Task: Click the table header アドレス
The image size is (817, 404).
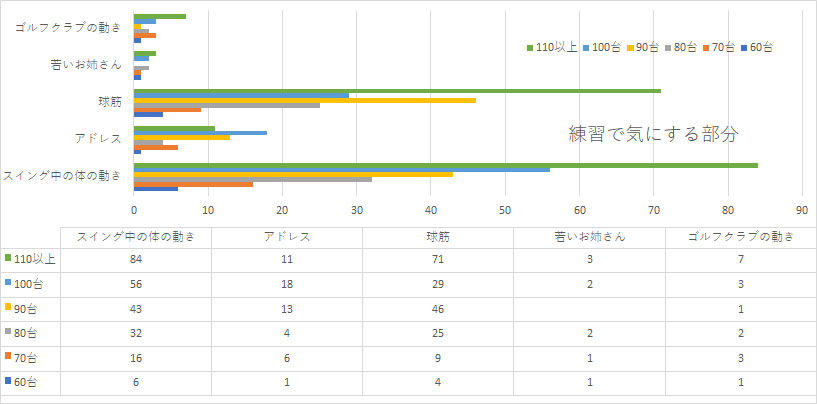Action: pyautogui.click(x=287, y=237)
